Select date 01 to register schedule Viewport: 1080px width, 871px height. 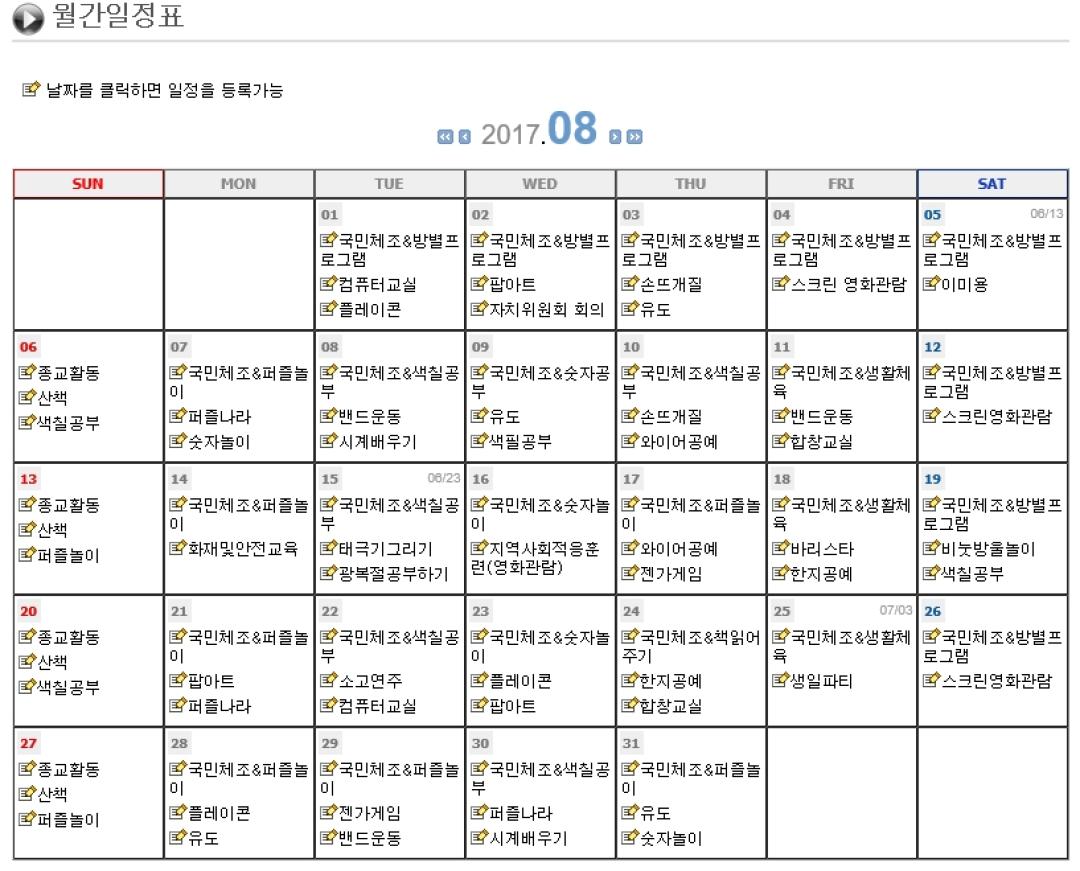329,214
